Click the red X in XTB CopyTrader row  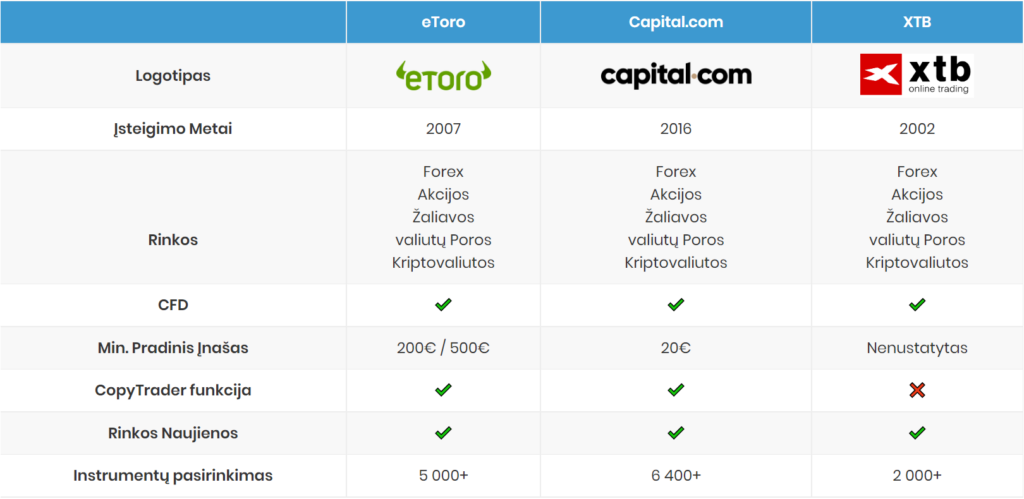[917, 391]
